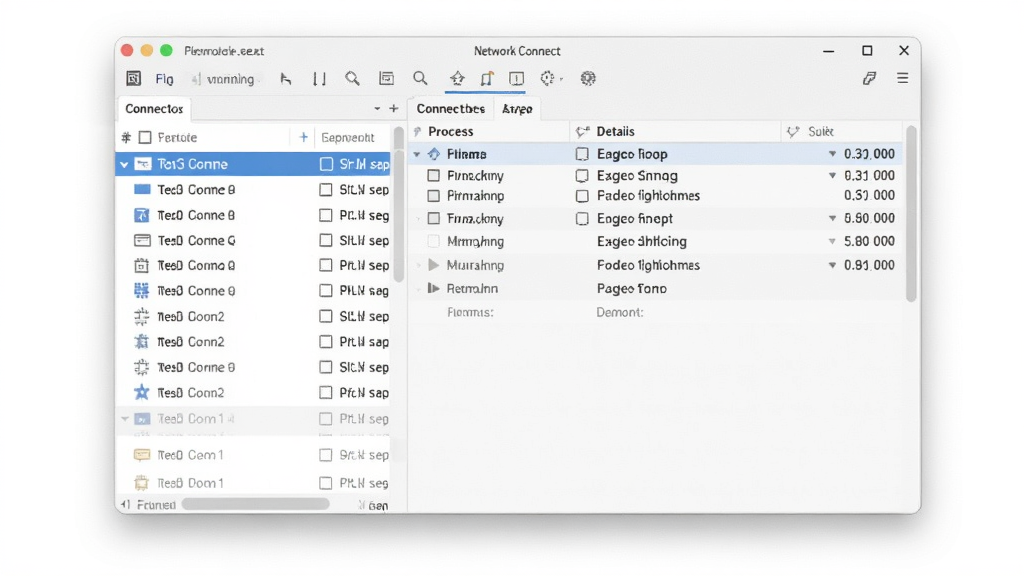Click the square brackets toolbar icon
This screenshot has width=1024, height=576.
tap(319, 79)
